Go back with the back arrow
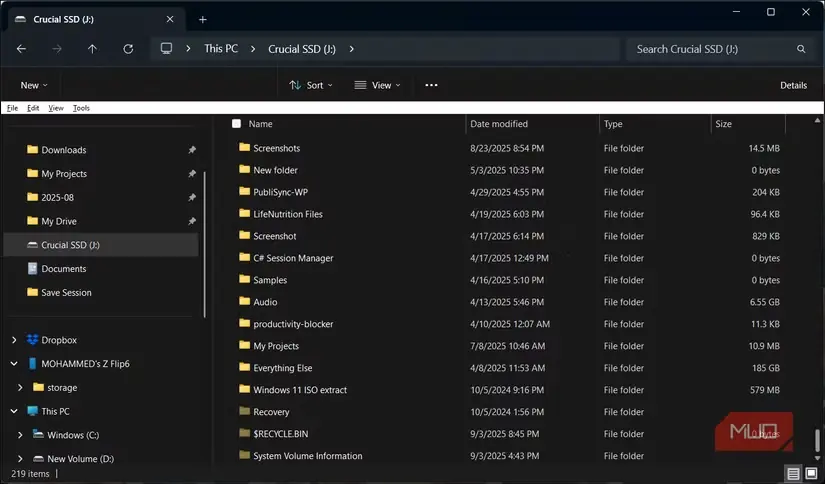Viewport: 825px width, 484px height. 22,49
